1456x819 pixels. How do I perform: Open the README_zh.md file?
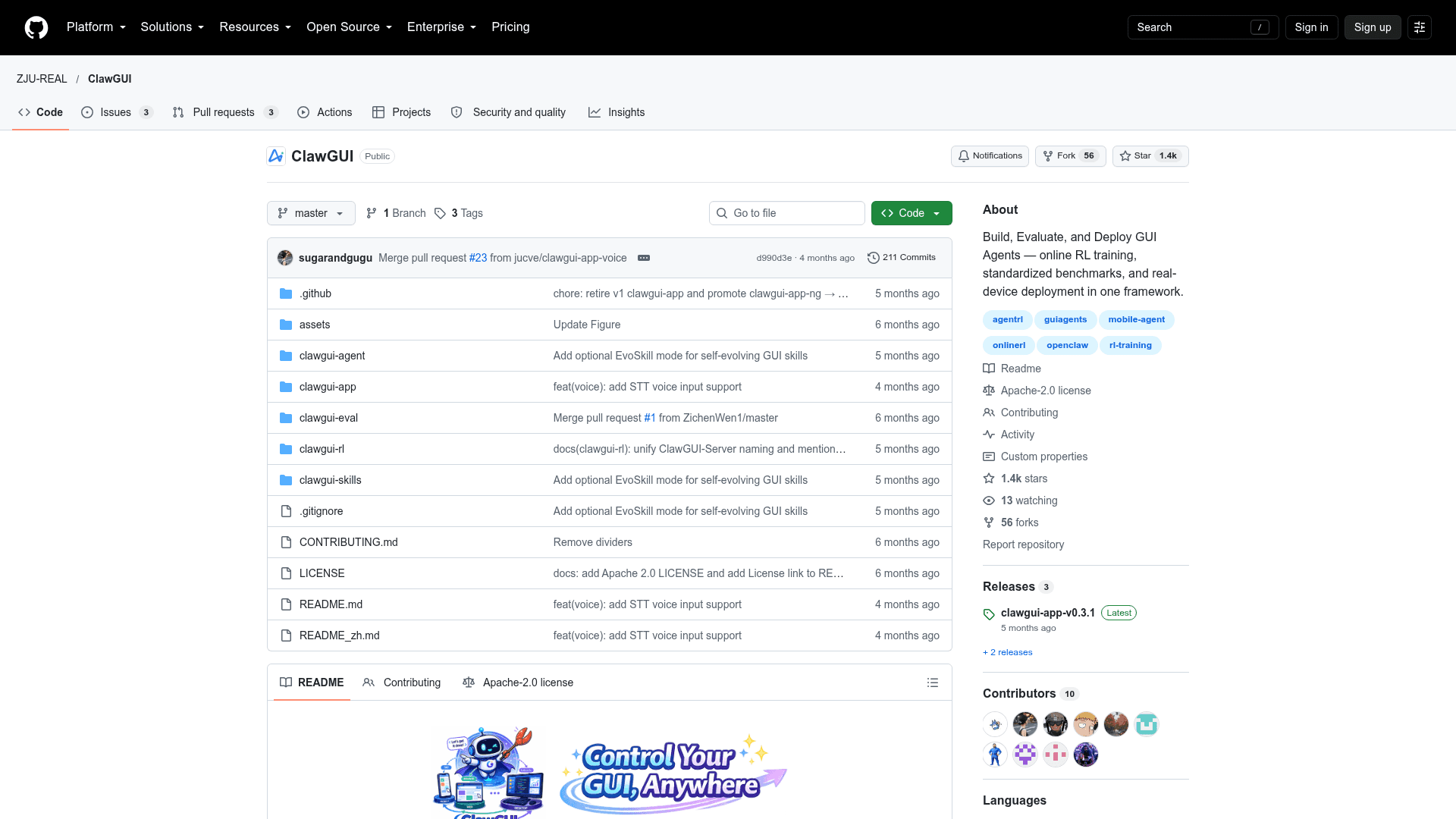340,635
